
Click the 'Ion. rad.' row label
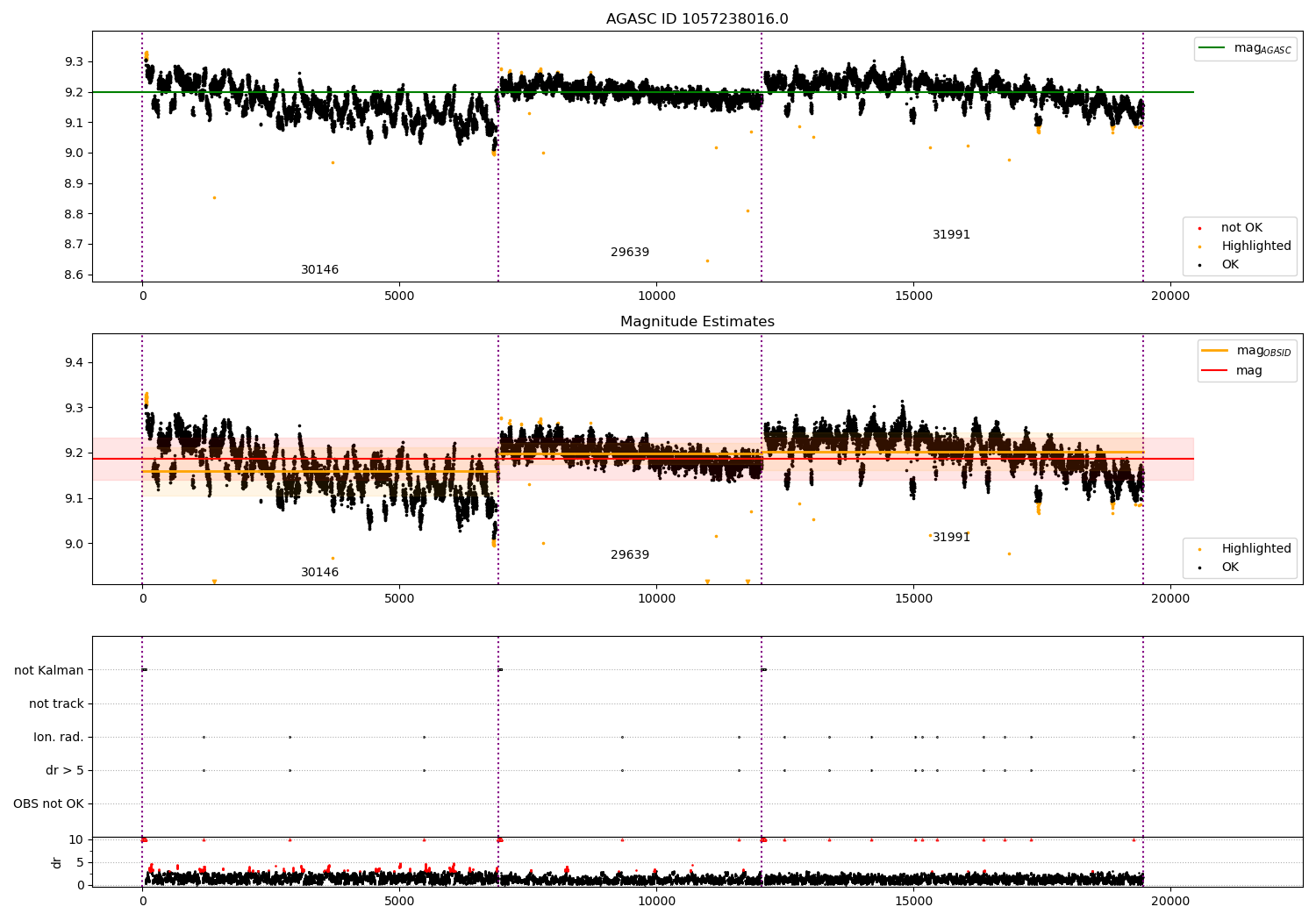(x=59, y=737)
